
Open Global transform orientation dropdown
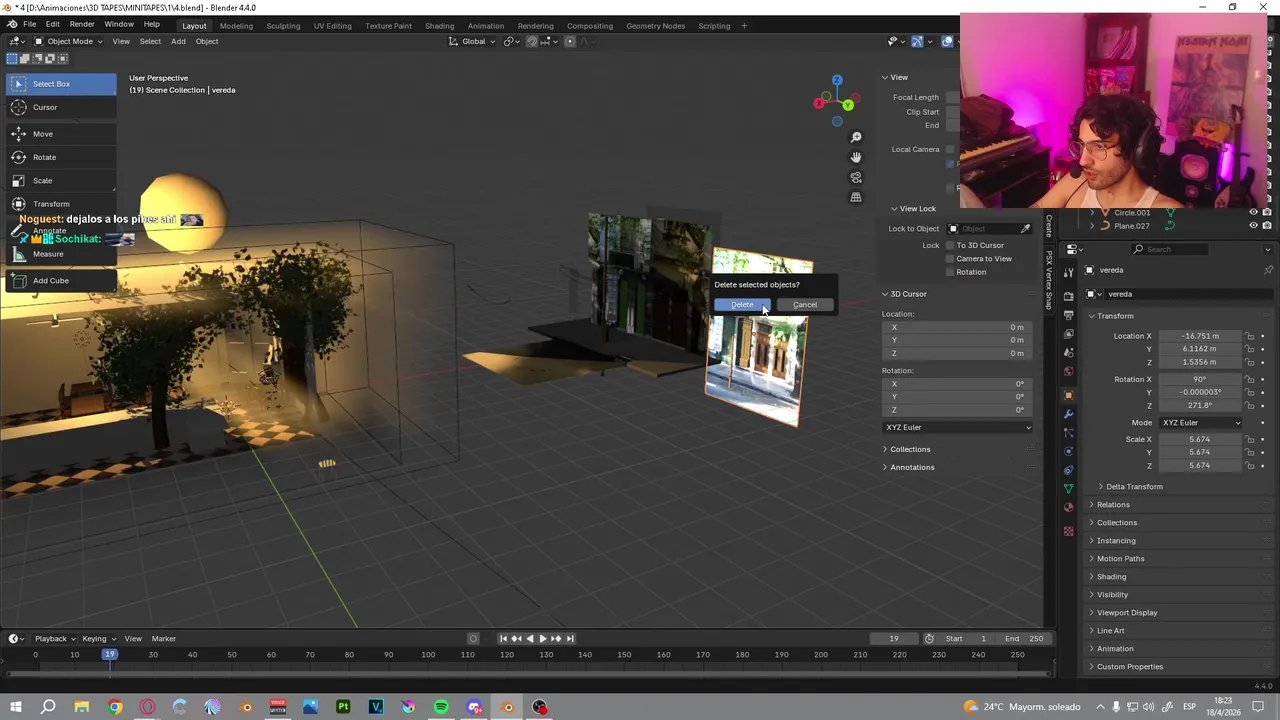472,41
